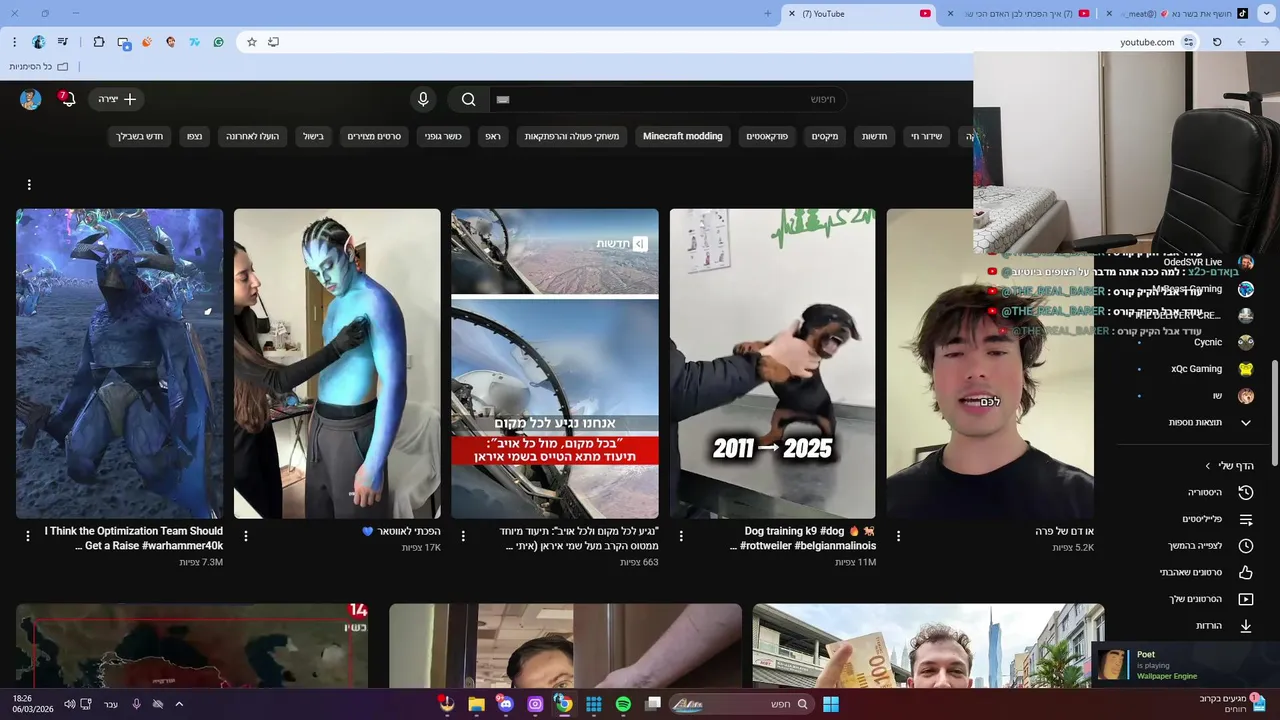
Task: Open Chrome profile avatar
Action: point(39,42)
